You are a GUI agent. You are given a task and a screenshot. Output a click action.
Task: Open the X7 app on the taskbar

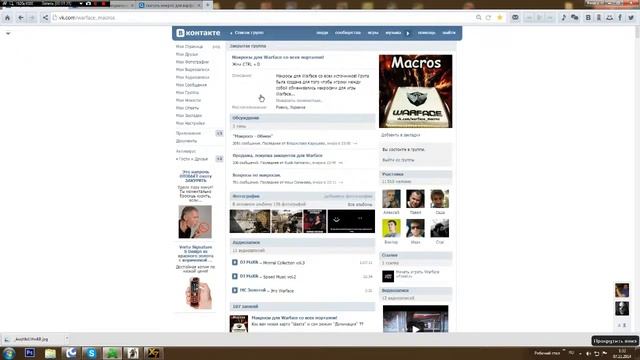(153, 353)
